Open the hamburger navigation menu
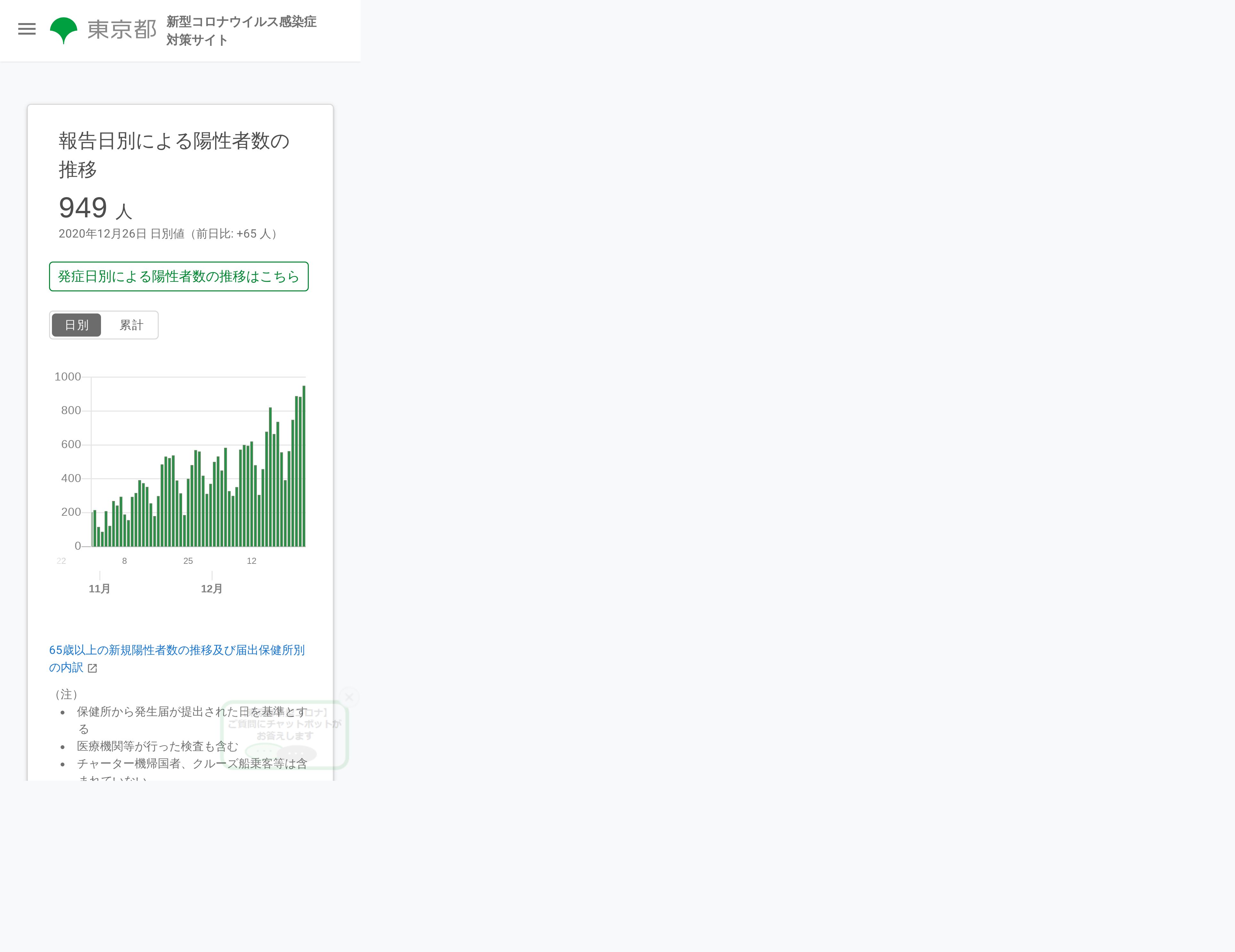Screen dimensions: 1235x952 pyautogui.click(x=27, y=29)
